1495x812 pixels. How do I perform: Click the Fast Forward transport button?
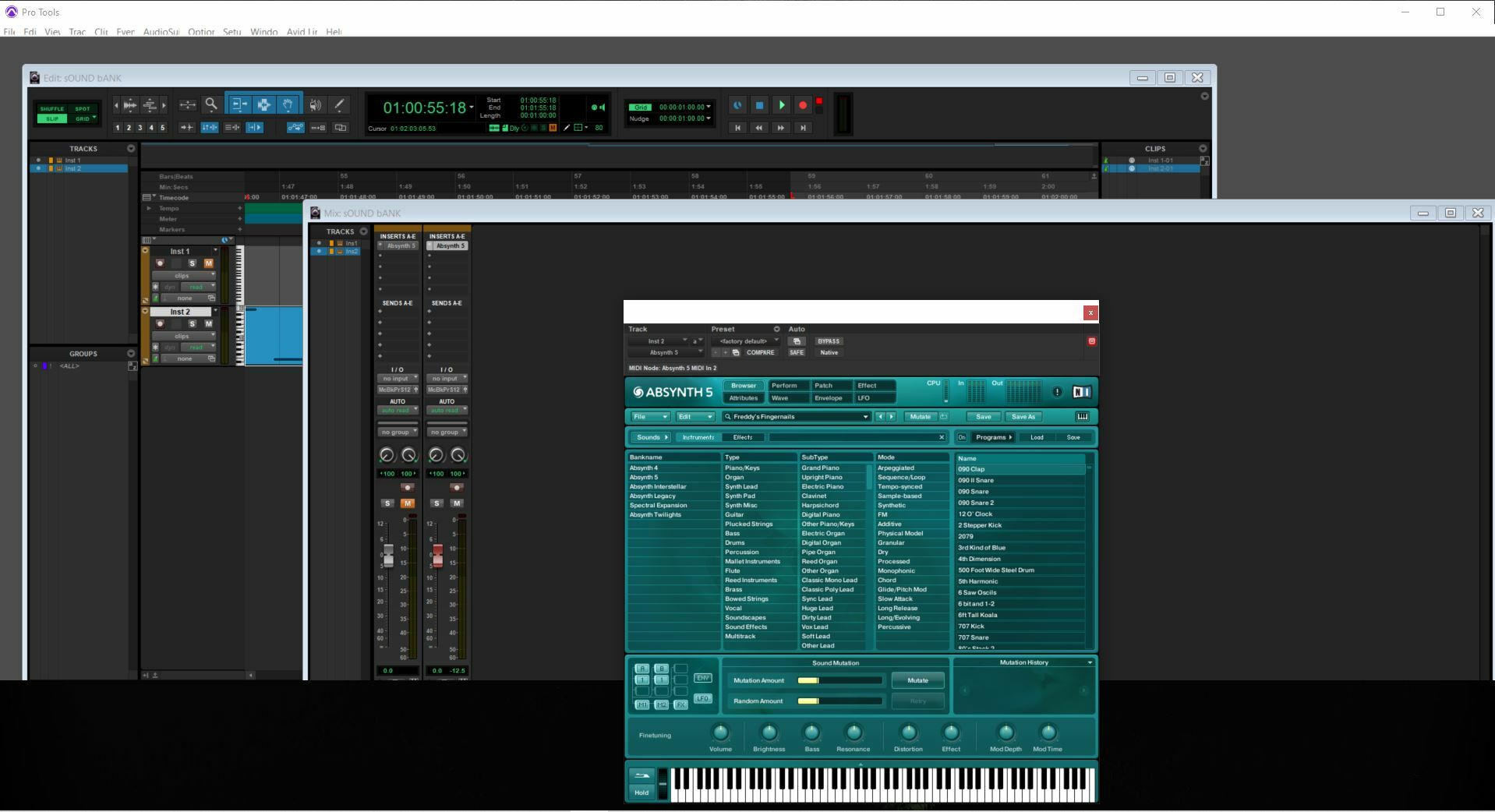point(780,128)
